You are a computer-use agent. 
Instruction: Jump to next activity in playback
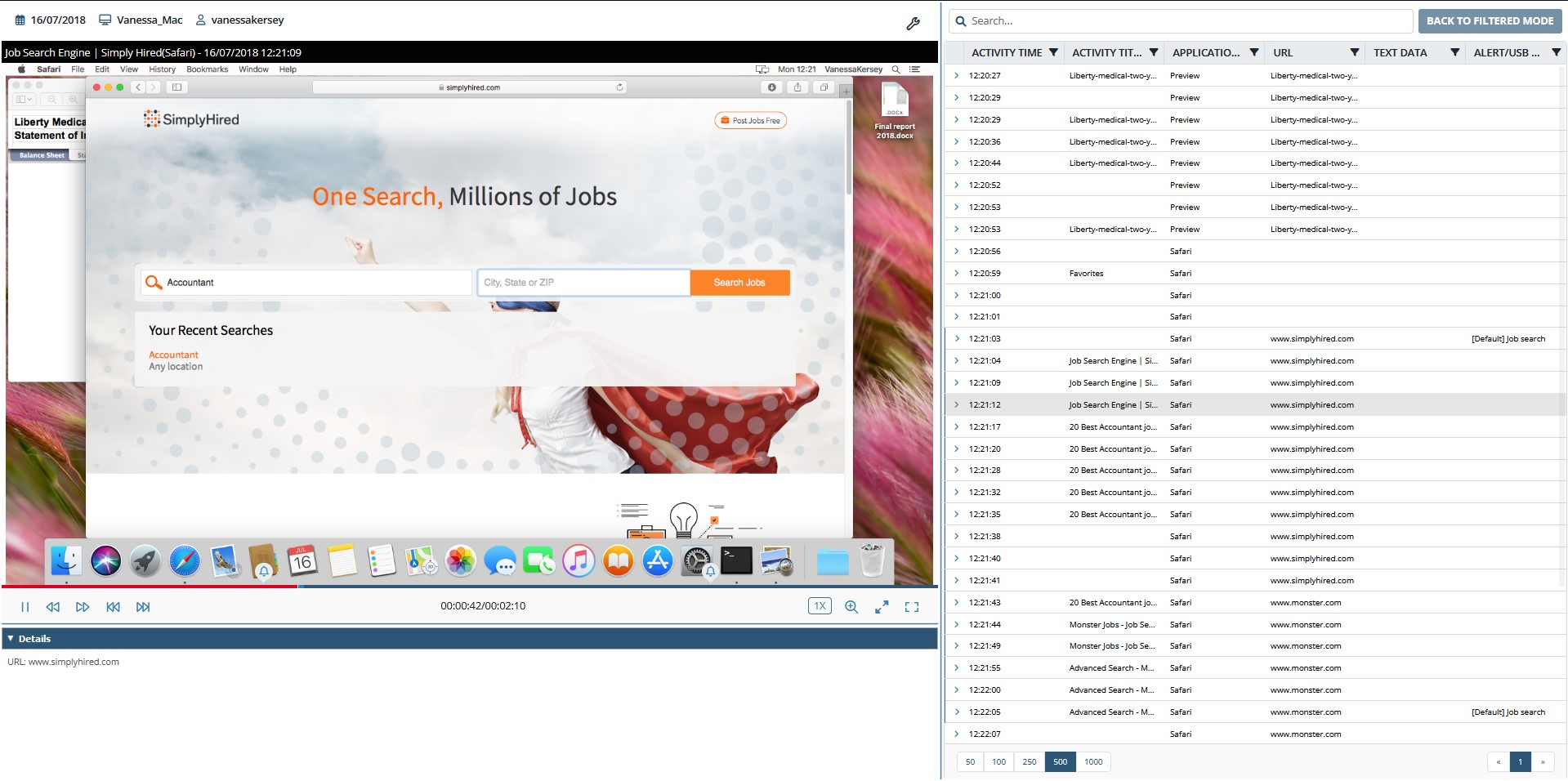tap(143, 607)
